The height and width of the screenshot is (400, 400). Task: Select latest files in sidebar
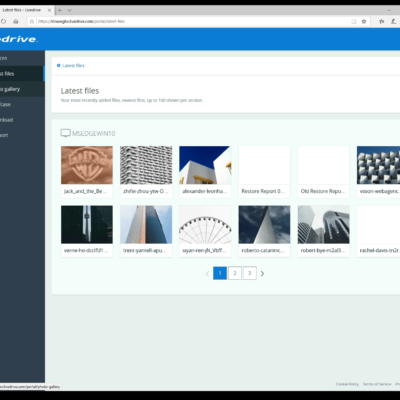coord(22,74)
